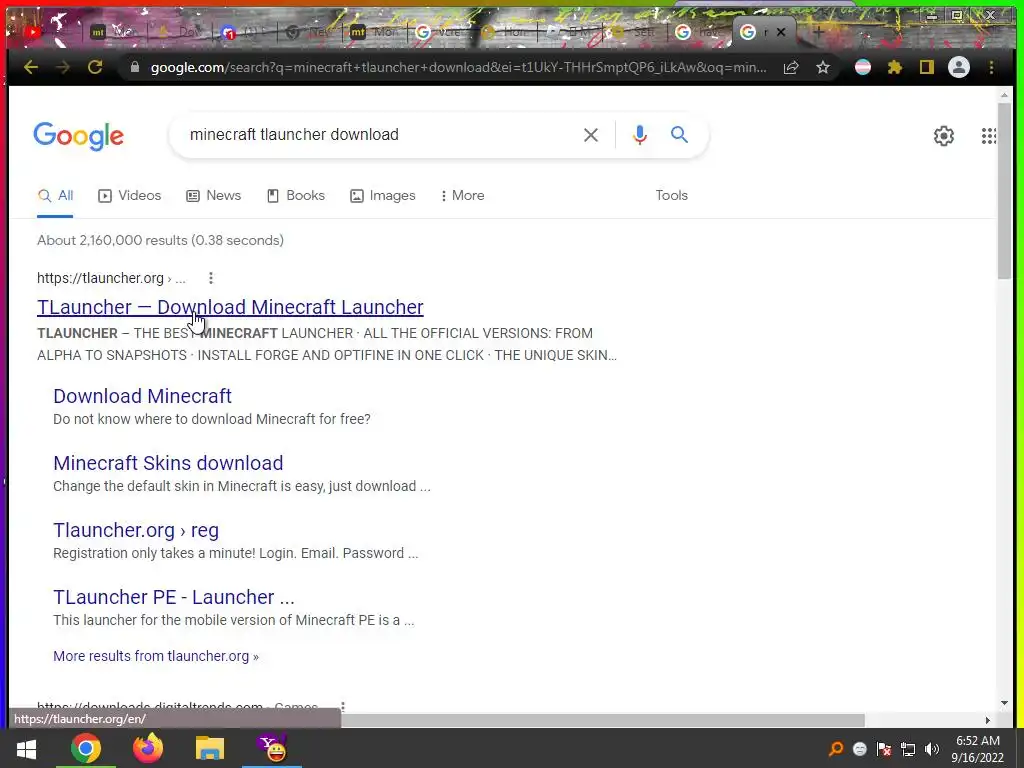Open the TLauncher PE - Launcher sitelink
Image resolution: width=1024 pixels, height=768 pixels.
174,597
